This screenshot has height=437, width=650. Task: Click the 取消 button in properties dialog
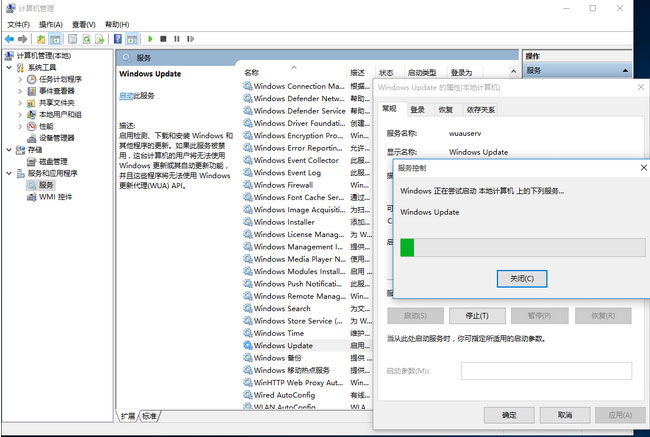click(565, 415)
